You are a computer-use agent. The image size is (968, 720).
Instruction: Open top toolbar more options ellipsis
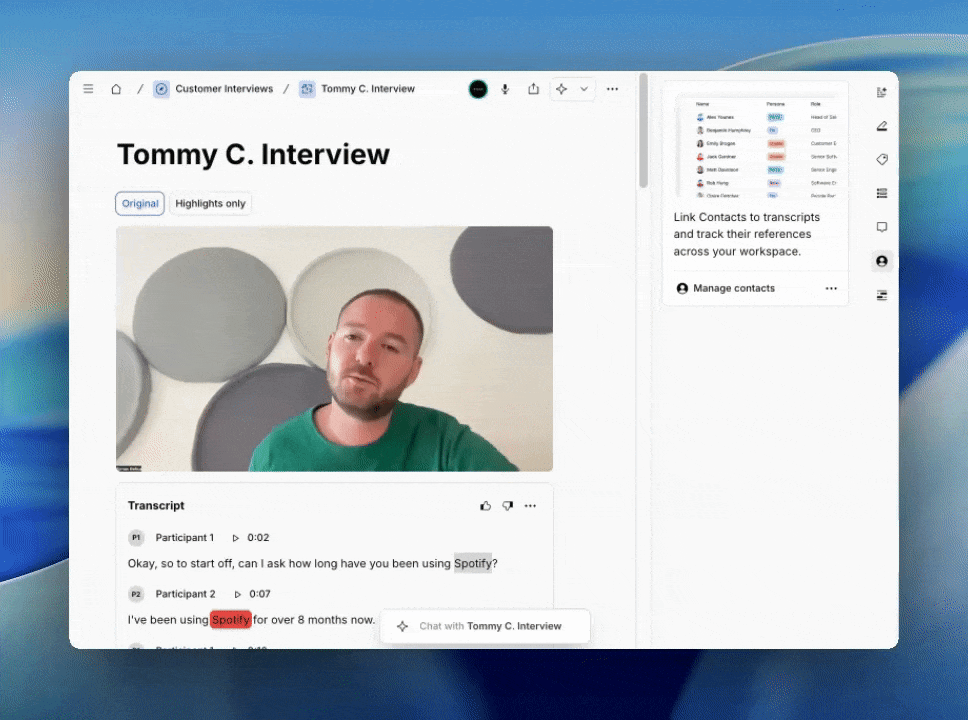(x=612, y=89)
